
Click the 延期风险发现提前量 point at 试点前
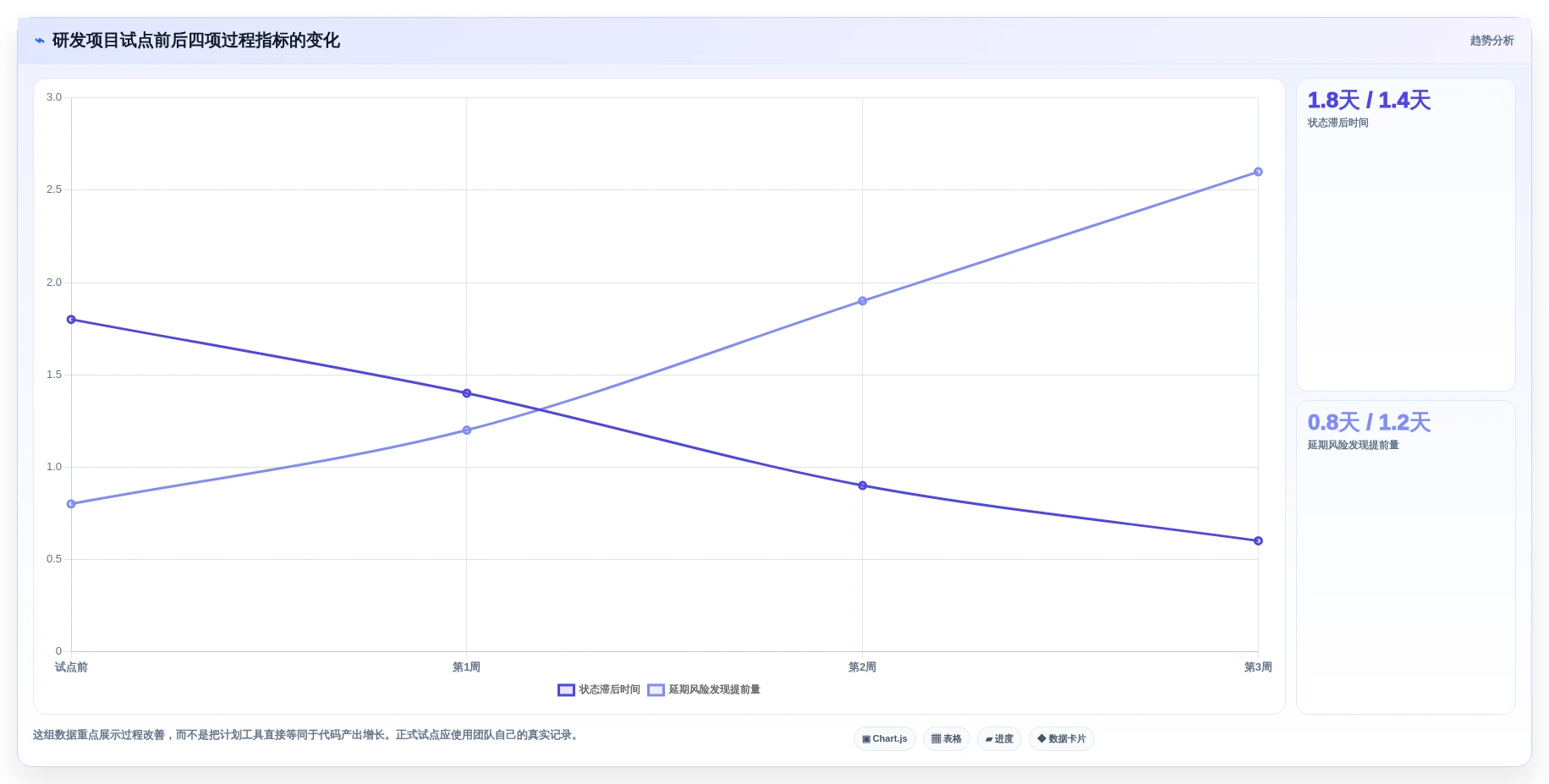point(71,504)
